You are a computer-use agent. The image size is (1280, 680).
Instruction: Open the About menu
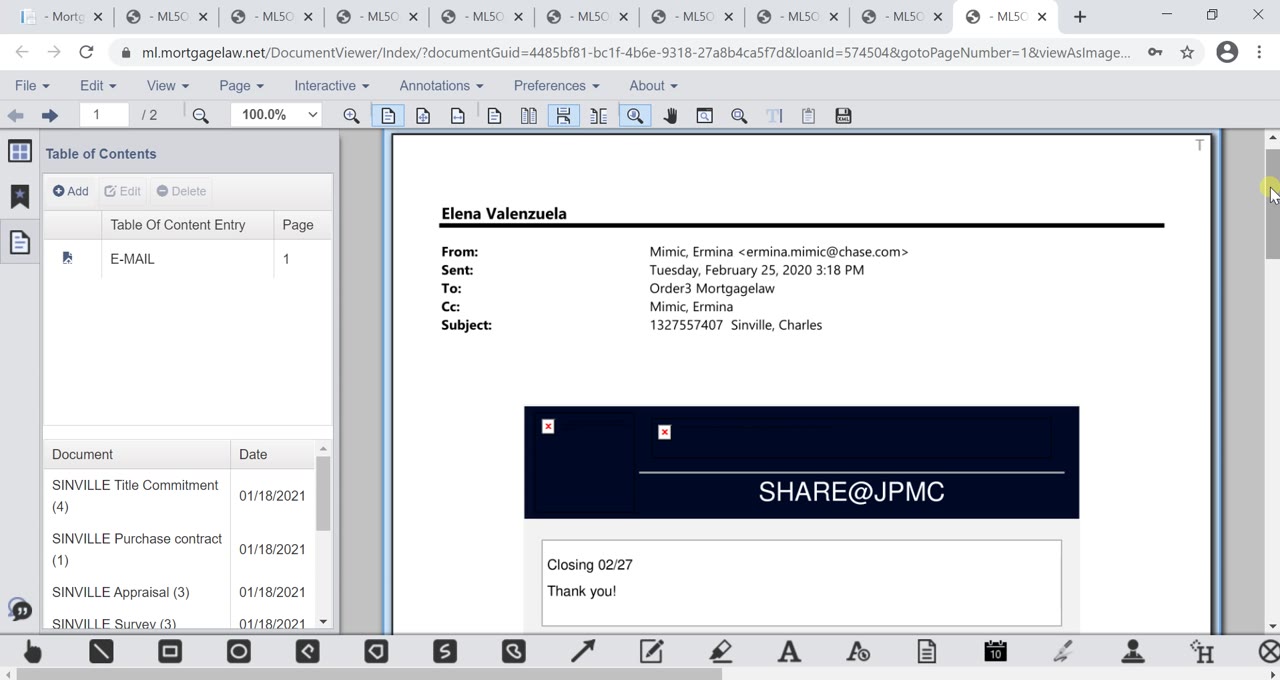[x=653, y=86]
